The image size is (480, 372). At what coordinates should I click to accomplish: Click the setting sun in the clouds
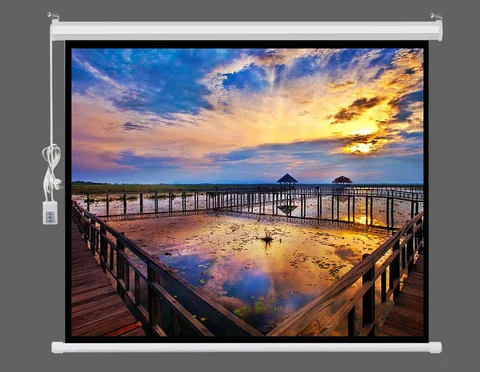pos(361,147)
